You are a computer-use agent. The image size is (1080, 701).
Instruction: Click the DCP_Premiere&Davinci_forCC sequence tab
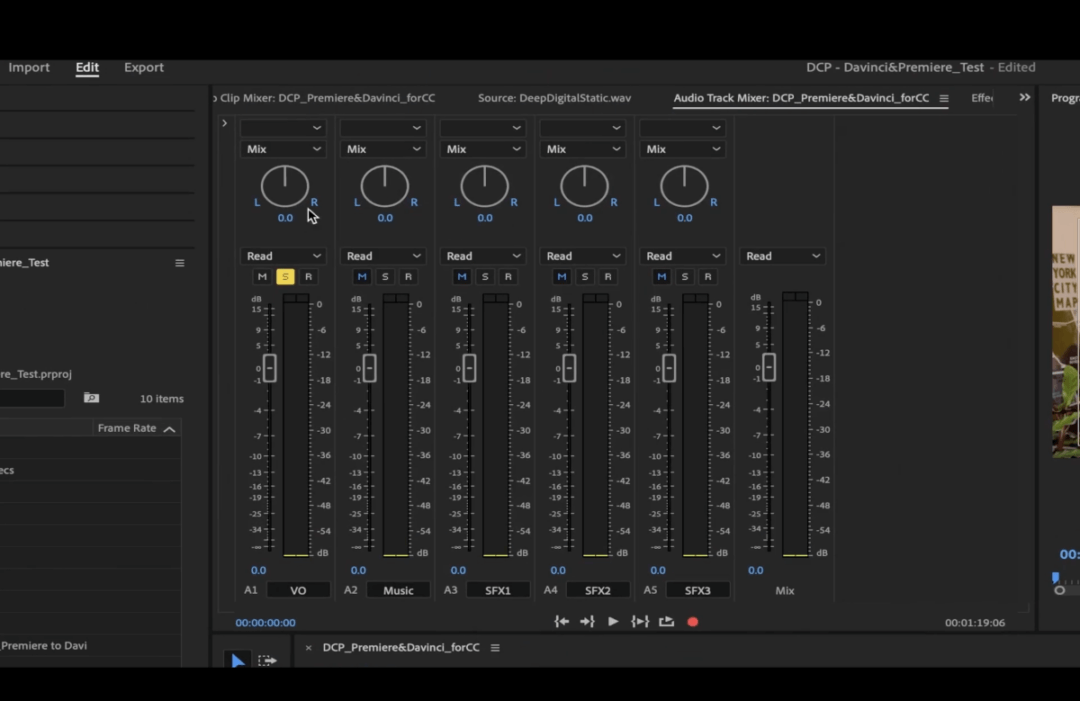tap(400, 647)
